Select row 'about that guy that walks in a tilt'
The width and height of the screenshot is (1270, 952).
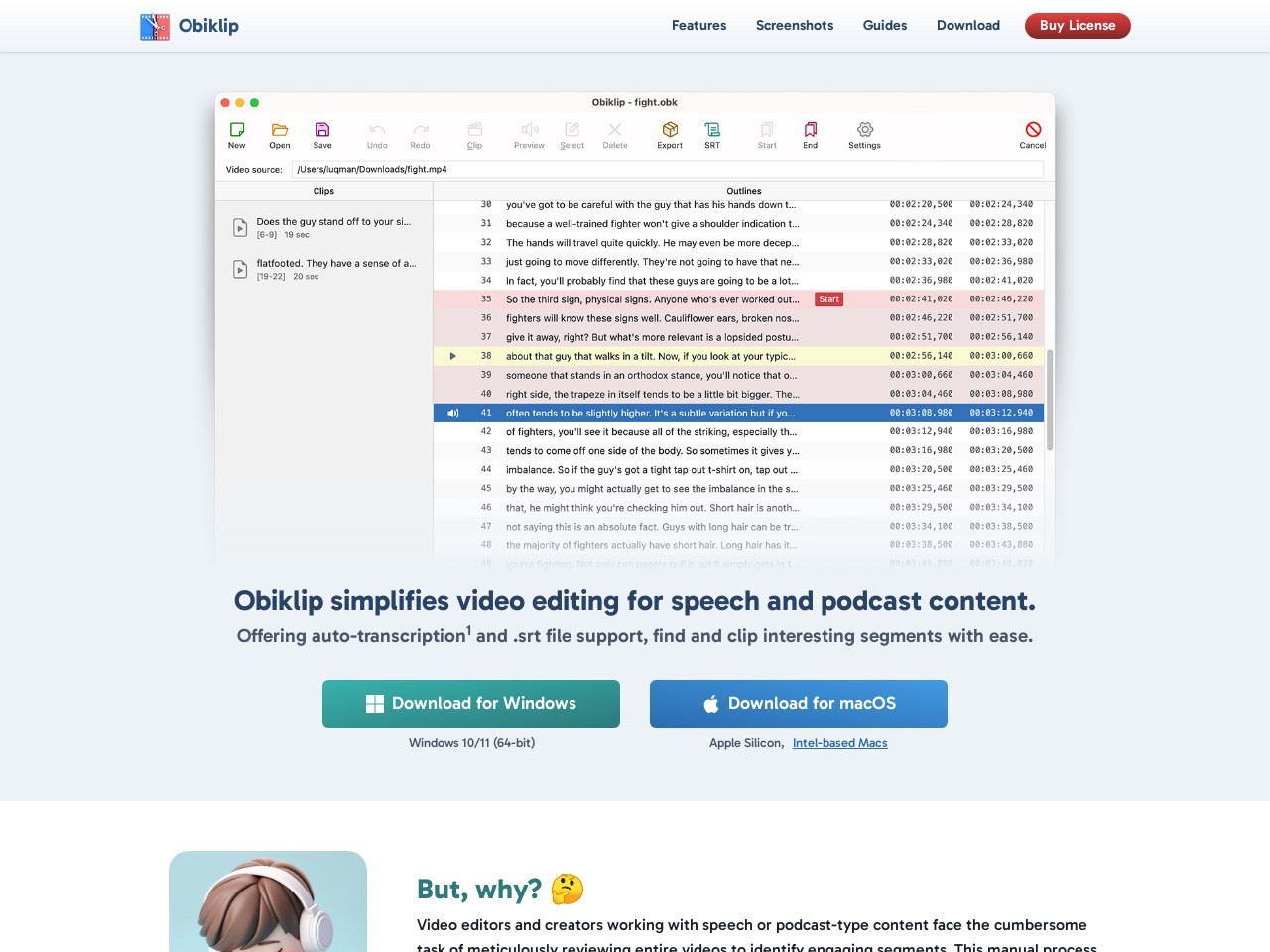tap(738, 356)
